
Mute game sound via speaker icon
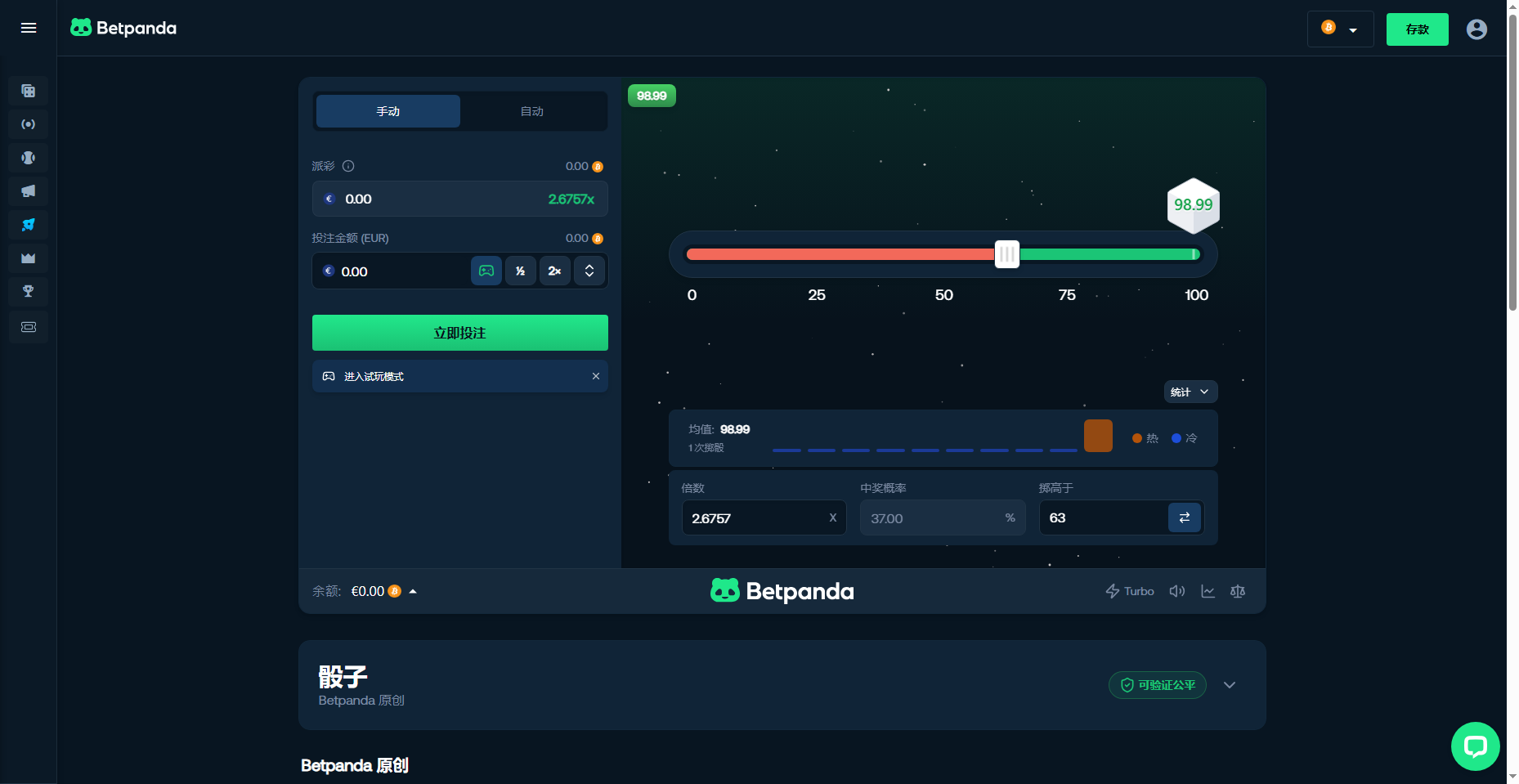point(1177,591)
